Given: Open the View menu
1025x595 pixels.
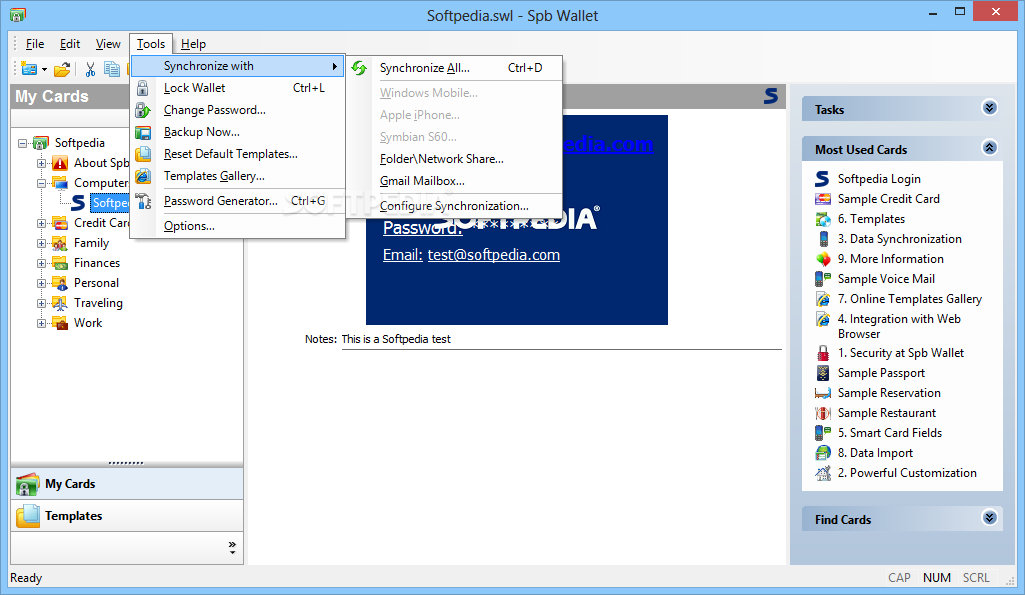Looking at the screenshot, I should click(x=108, y=44).
